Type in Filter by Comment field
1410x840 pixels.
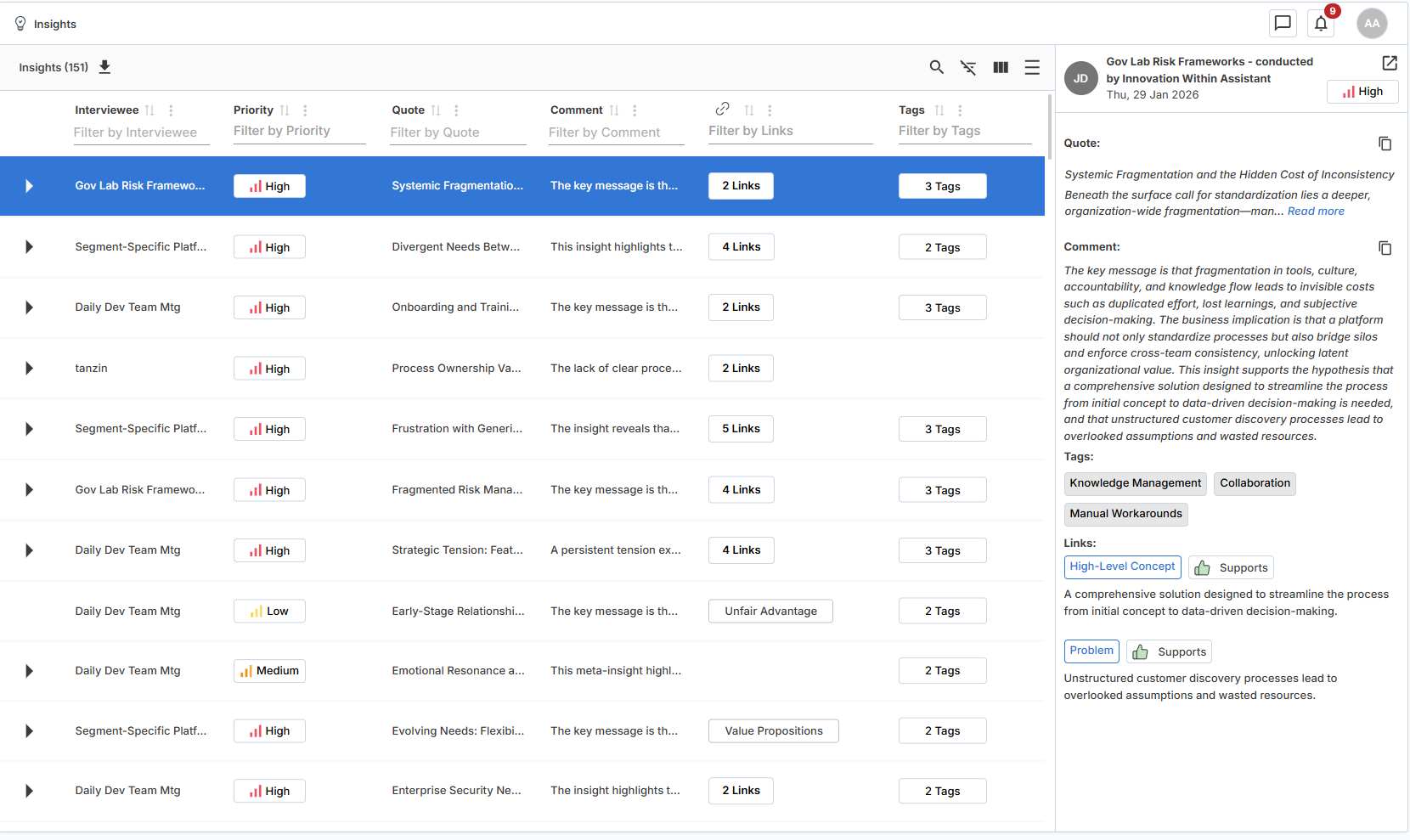click(x=616, y=132)
